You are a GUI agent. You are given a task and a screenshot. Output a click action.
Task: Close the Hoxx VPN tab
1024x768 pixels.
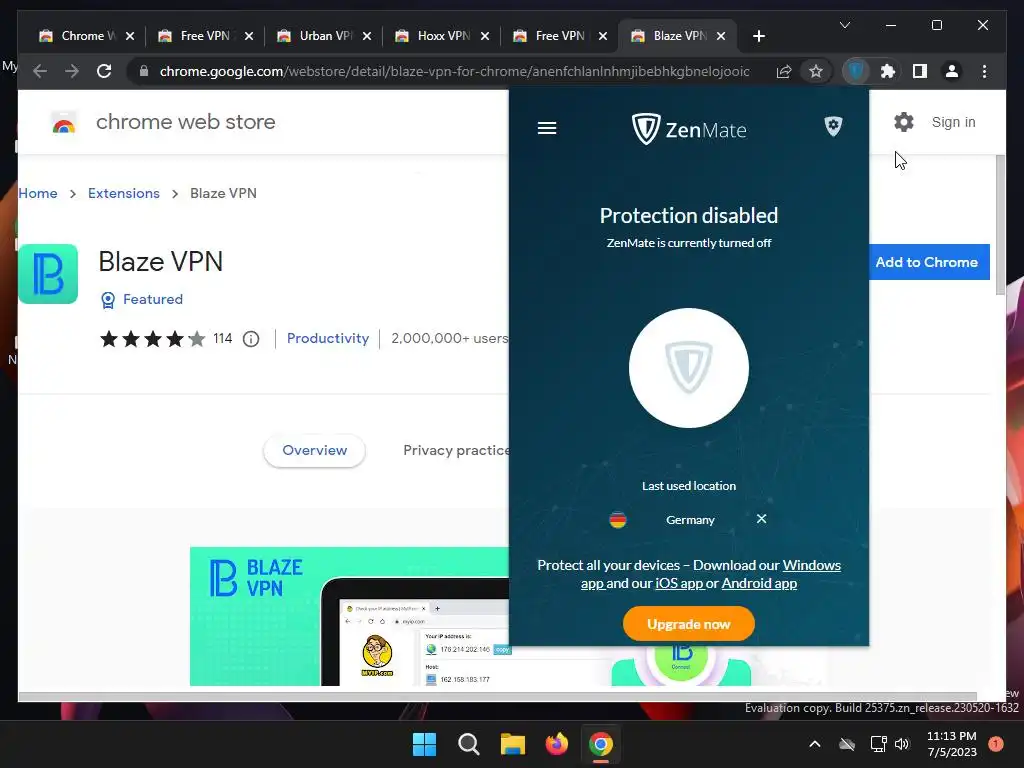tap(485, 36)
